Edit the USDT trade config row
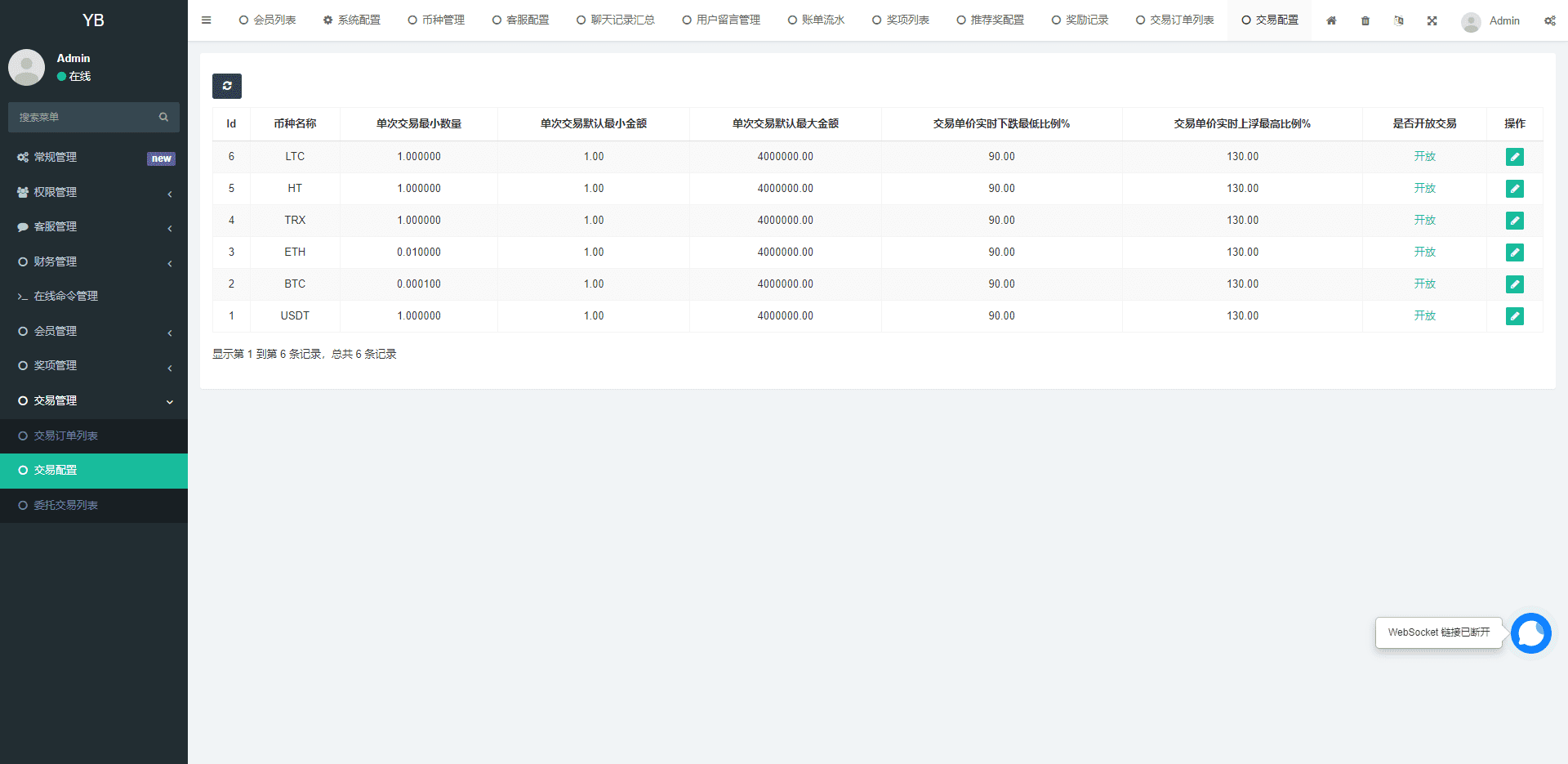This screenshot has width=1568, height=764. pos(1514,316)
